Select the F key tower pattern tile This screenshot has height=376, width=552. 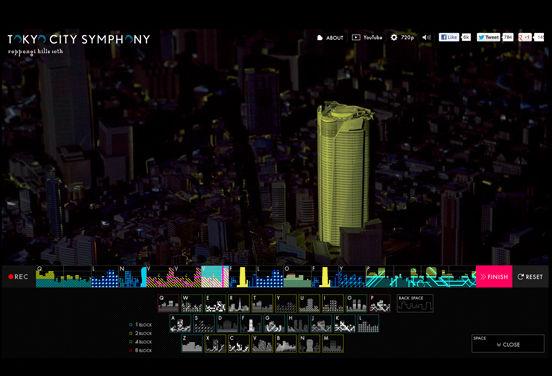(251, 324)
